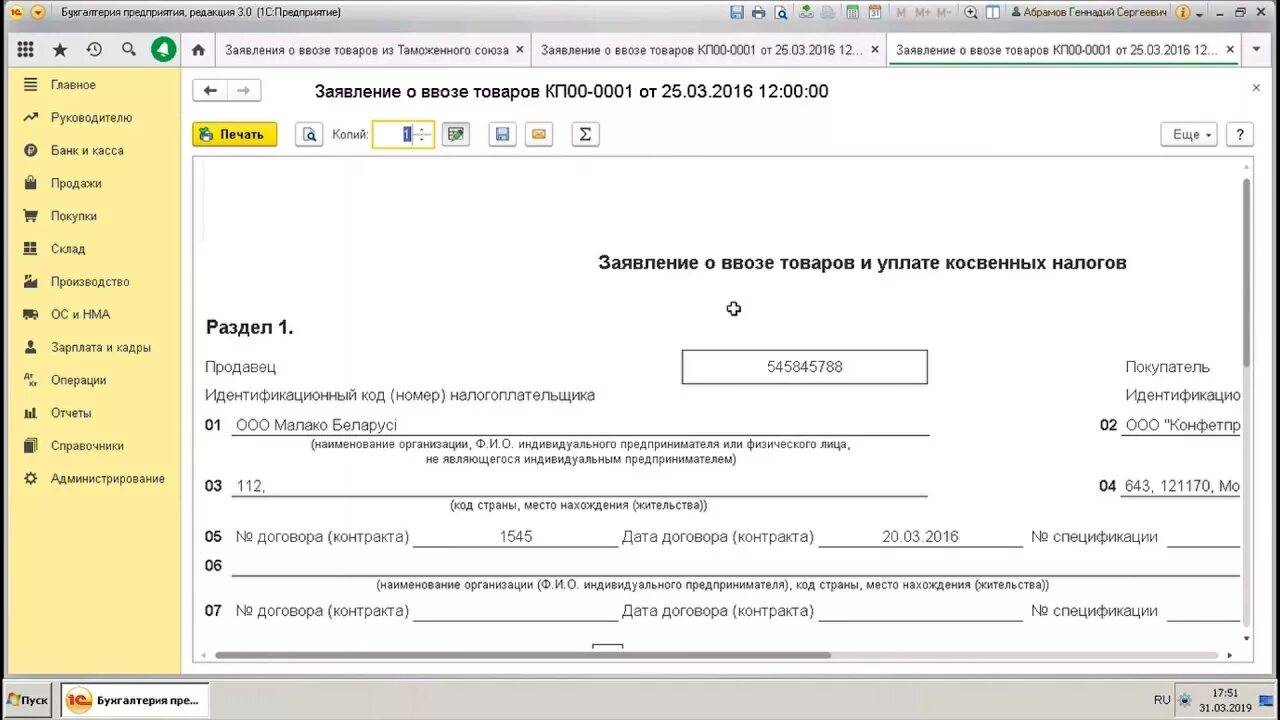Go to the Home page icon

click(x=198, y=50)
